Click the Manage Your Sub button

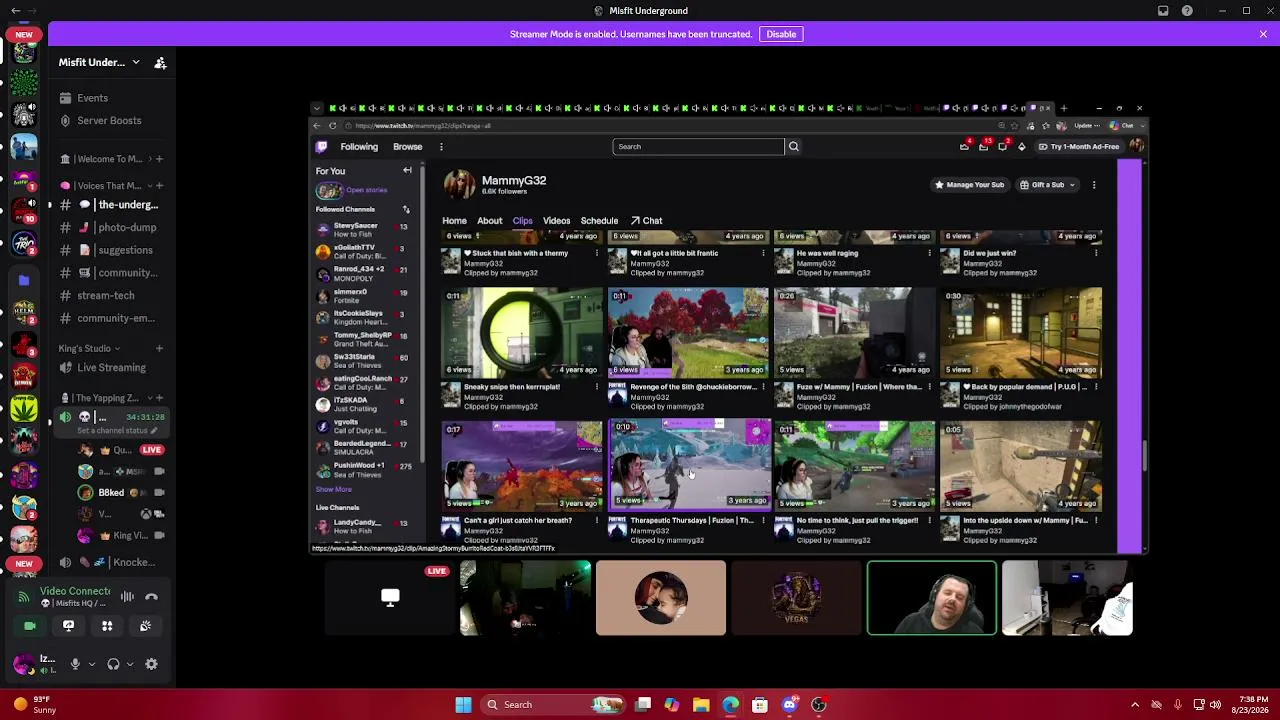(969, 185)
